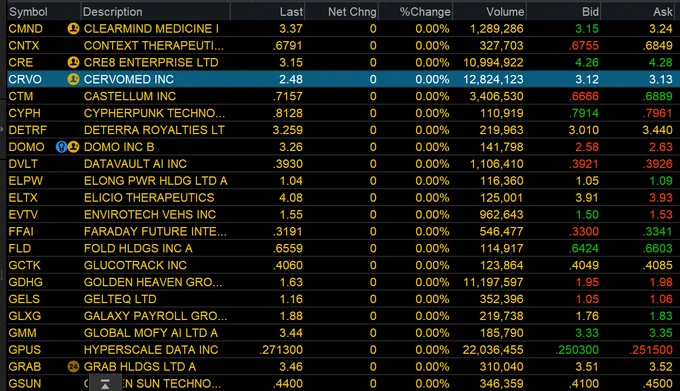Click the HYPERSCALE DATA INC description

(x=151, y=350)
